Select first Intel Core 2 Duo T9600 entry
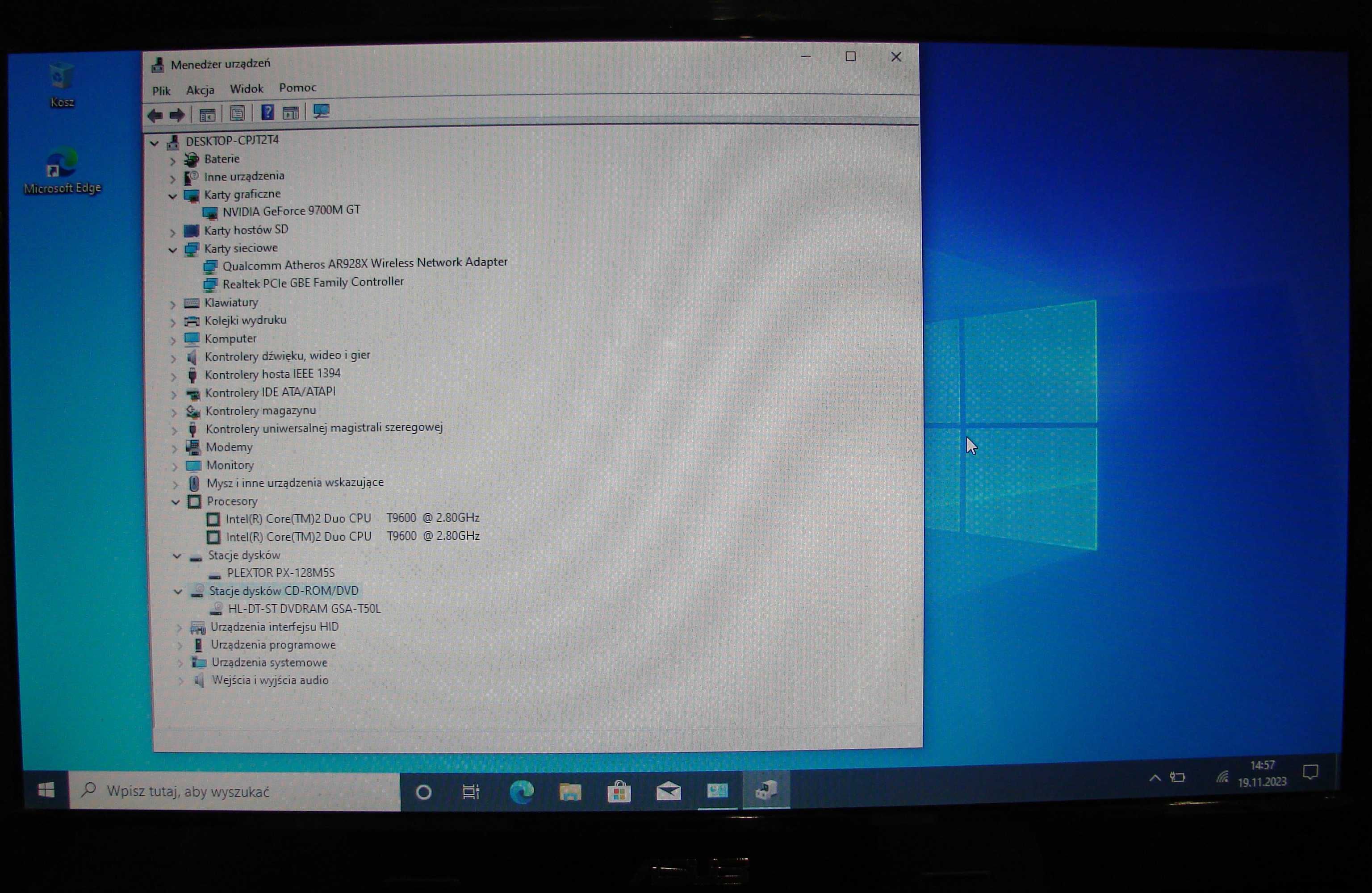The width and height of the screenshot is (1372, 893). coord(352,518)
